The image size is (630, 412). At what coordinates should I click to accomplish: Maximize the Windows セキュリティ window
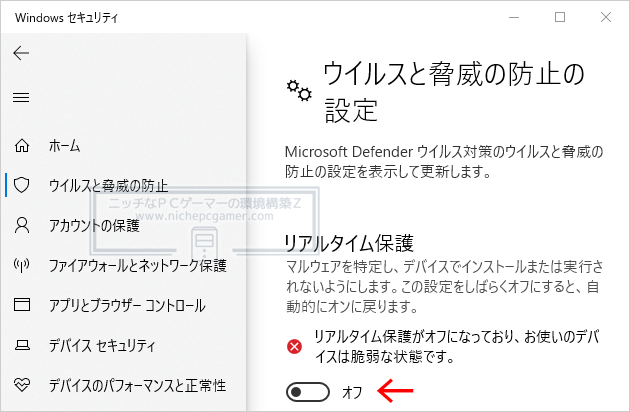[x=560, y=17]
